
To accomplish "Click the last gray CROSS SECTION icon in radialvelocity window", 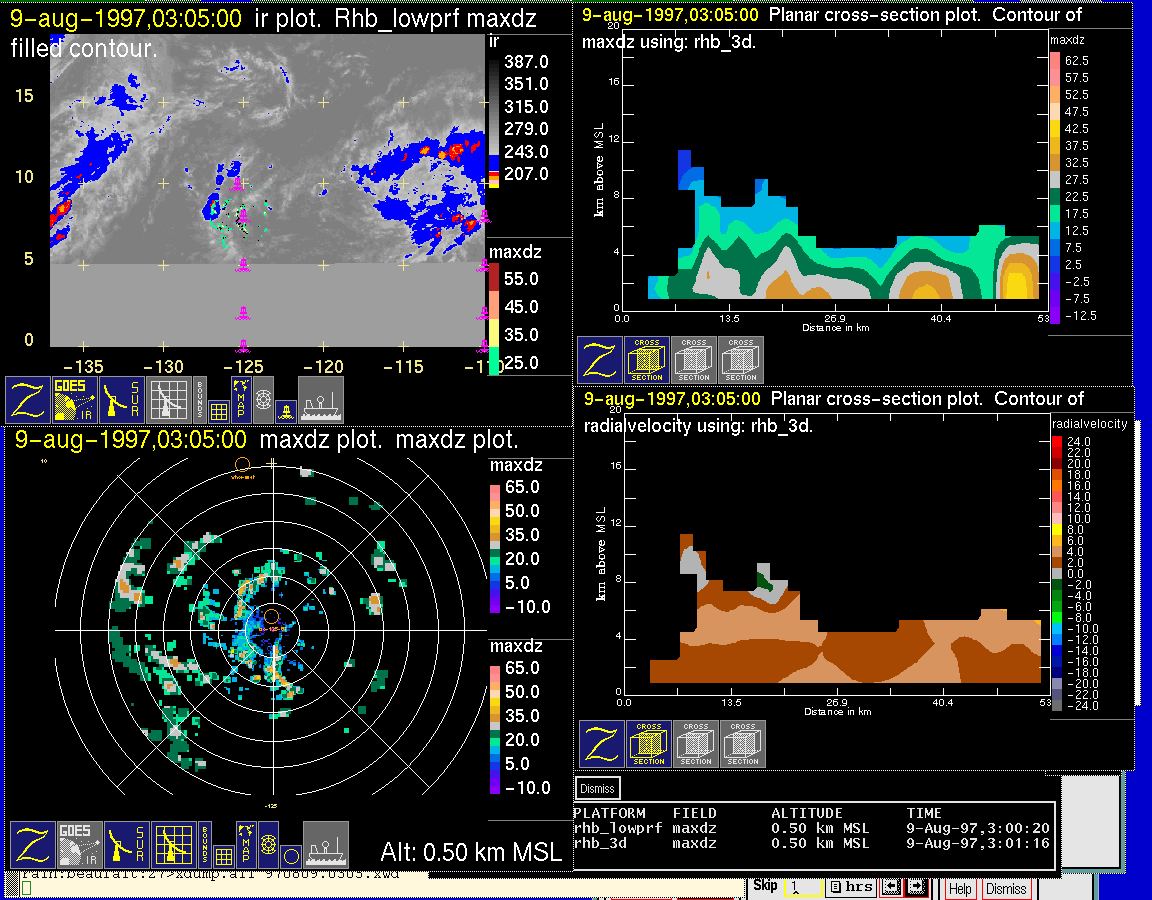I will (743, 744).
